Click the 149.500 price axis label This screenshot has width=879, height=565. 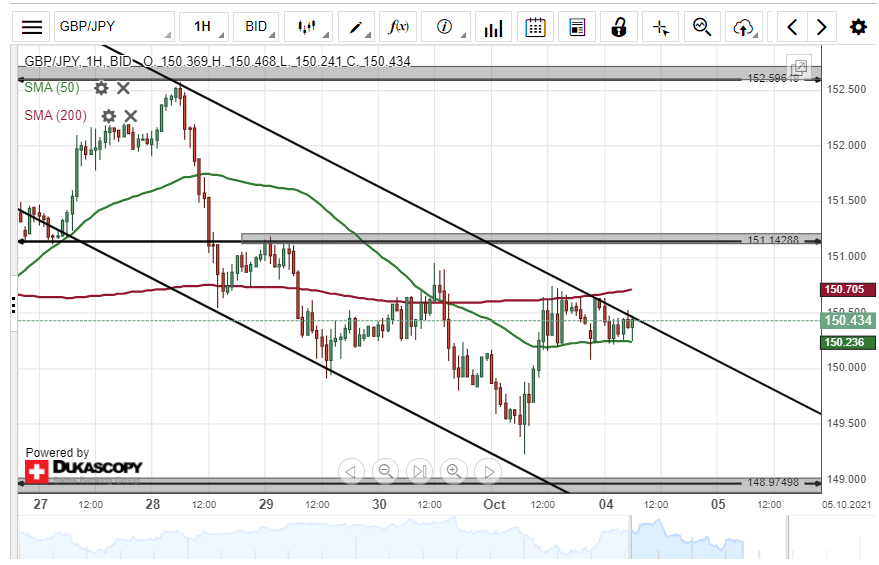(x=846, y=423)
